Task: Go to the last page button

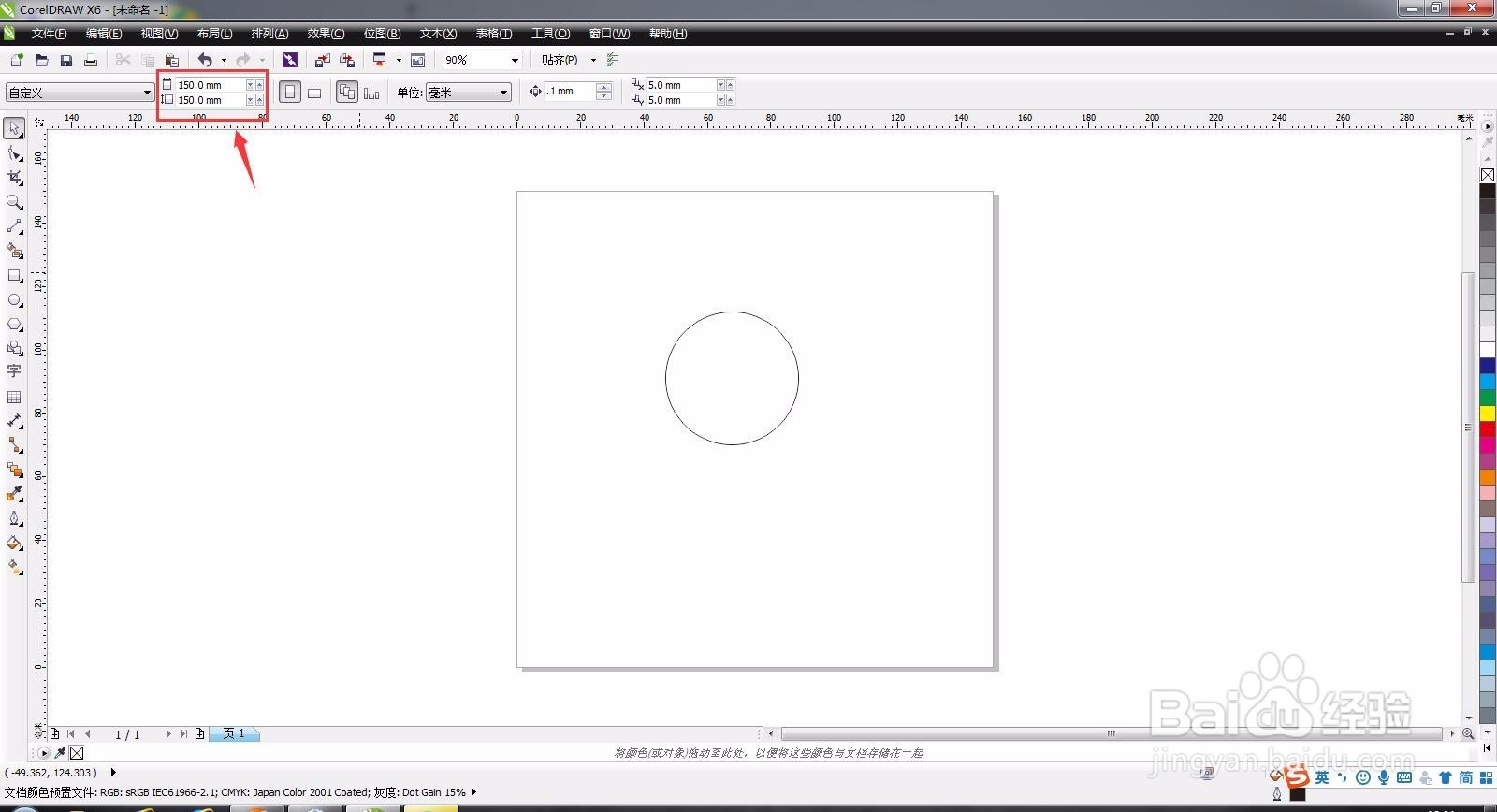Action: click(x=183, y=734)
